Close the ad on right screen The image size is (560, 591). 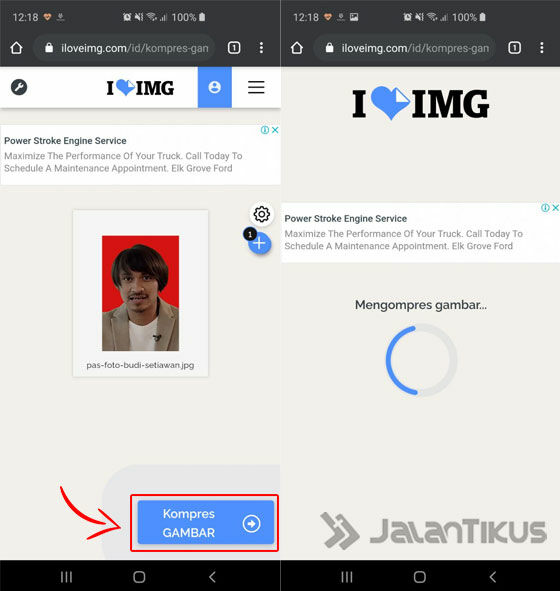click(x=555, y=208)
